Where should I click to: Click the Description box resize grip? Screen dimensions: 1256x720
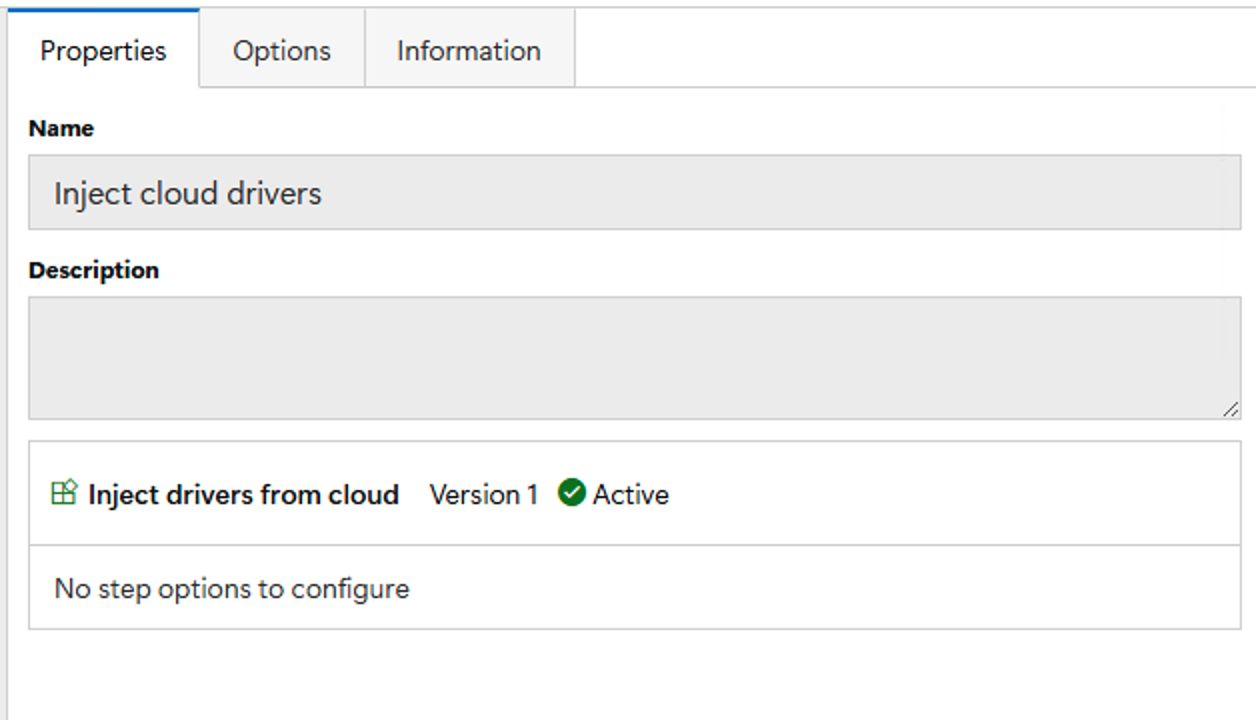pos(1230,408)
